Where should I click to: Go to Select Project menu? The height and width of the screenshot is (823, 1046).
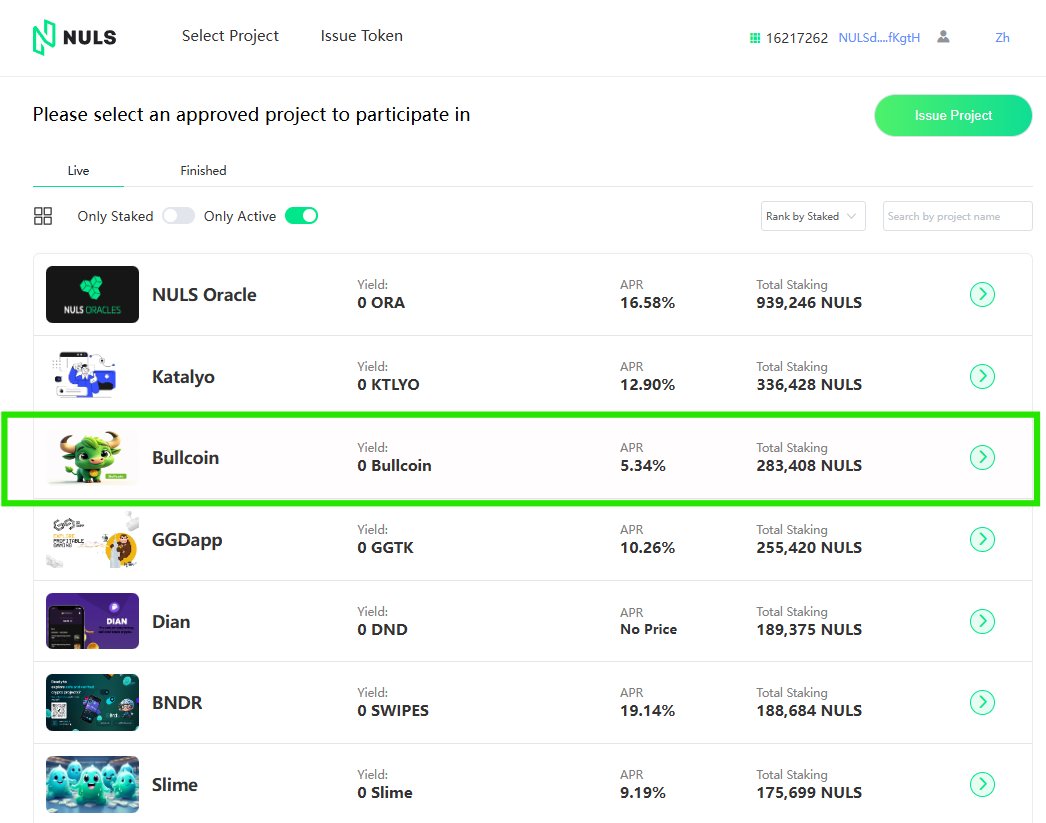click(230, 36)
